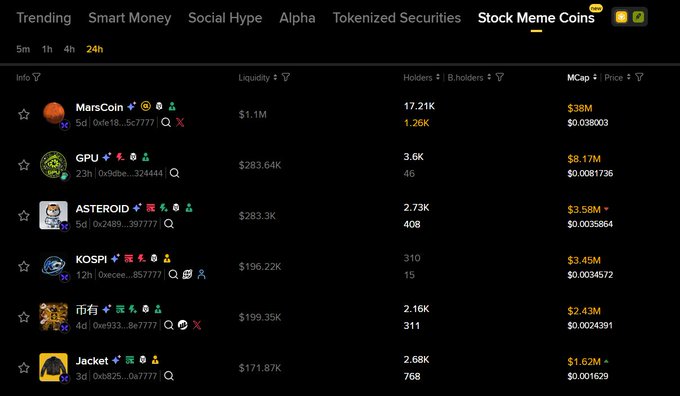Click Jacket price $0.001629
The height and width of the screenshot is (396, 680).
[588, 376]
